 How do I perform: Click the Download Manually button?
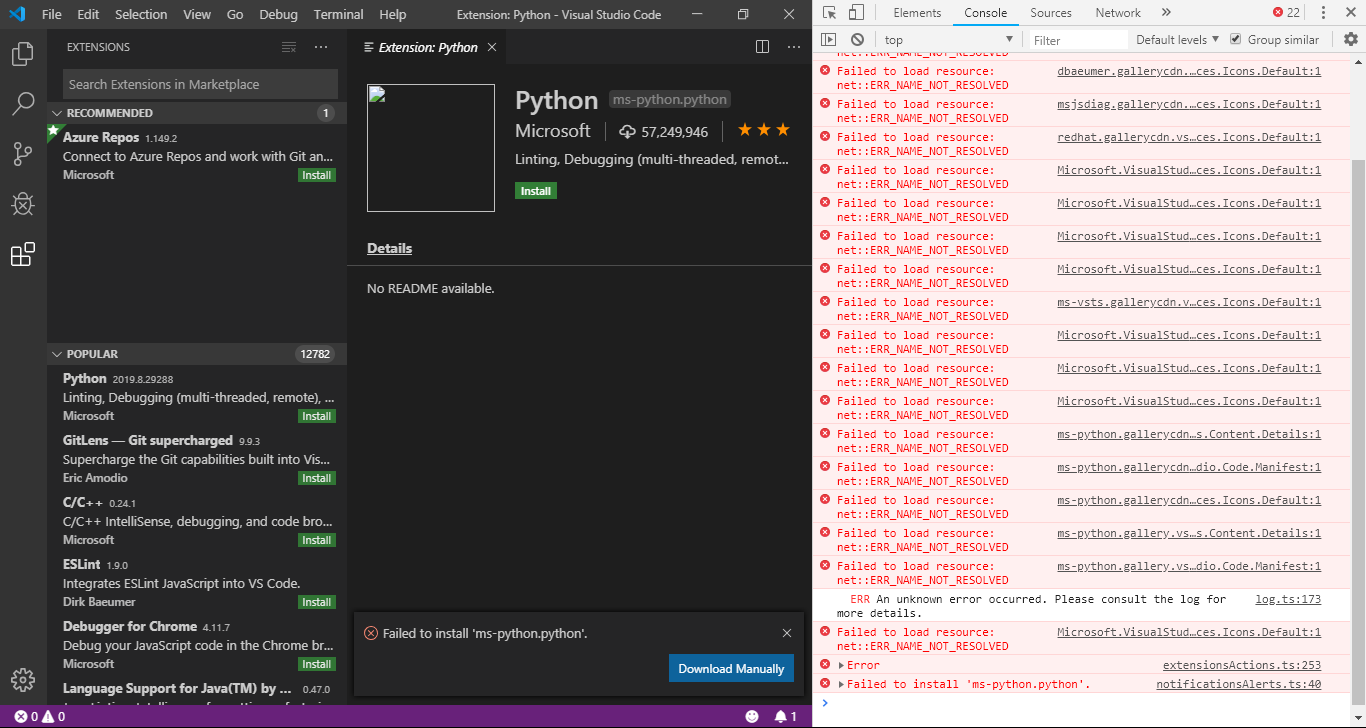click(731, 667)
